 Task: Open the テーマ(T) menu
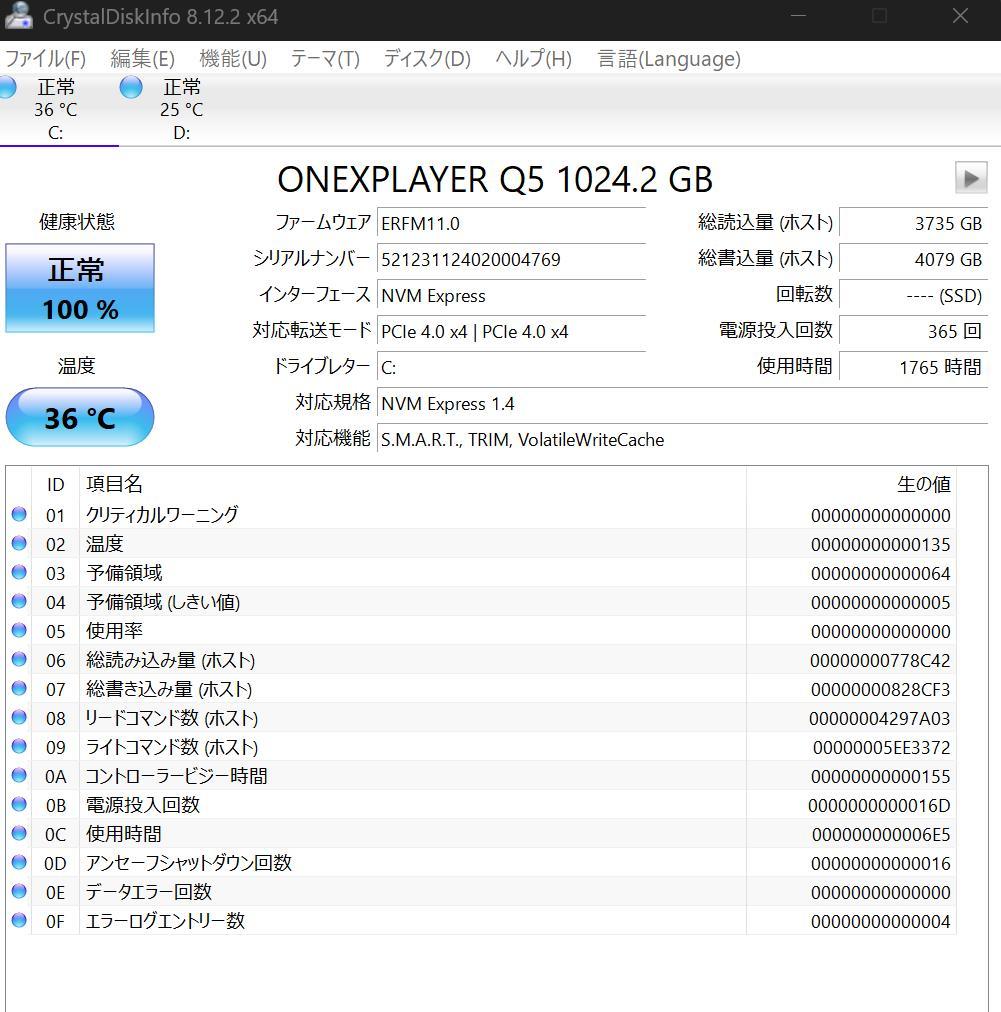[x=324, y=59]
